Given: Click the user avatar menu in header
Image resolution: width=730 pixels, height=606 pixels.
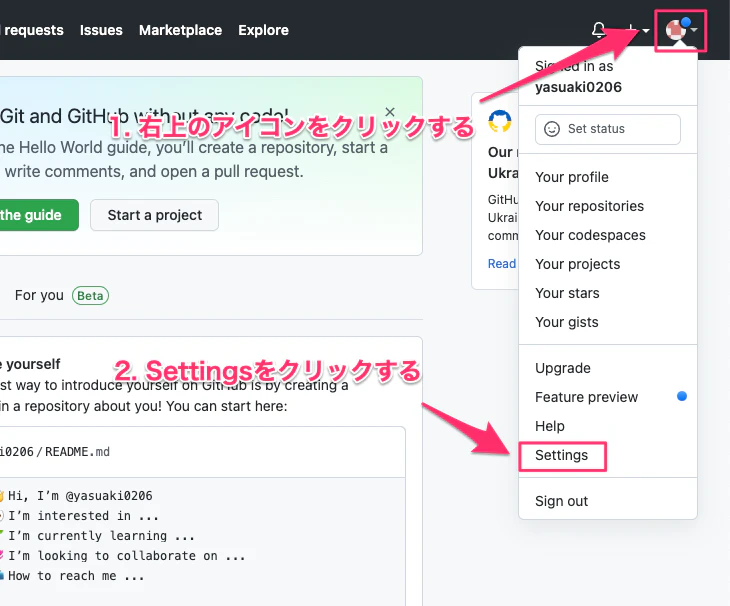Looking at the screenshot, I should pyautogui.click(x=681, y=30).
